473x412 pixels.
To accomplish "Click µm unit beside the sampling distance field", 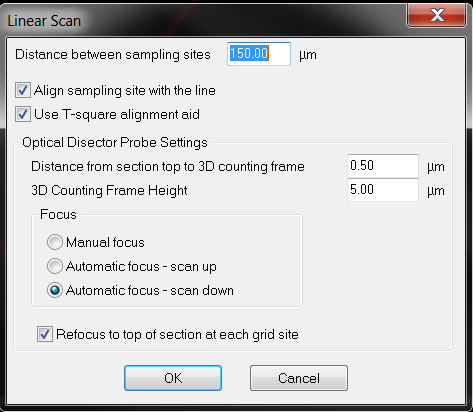I will click(x=308, y=55).
